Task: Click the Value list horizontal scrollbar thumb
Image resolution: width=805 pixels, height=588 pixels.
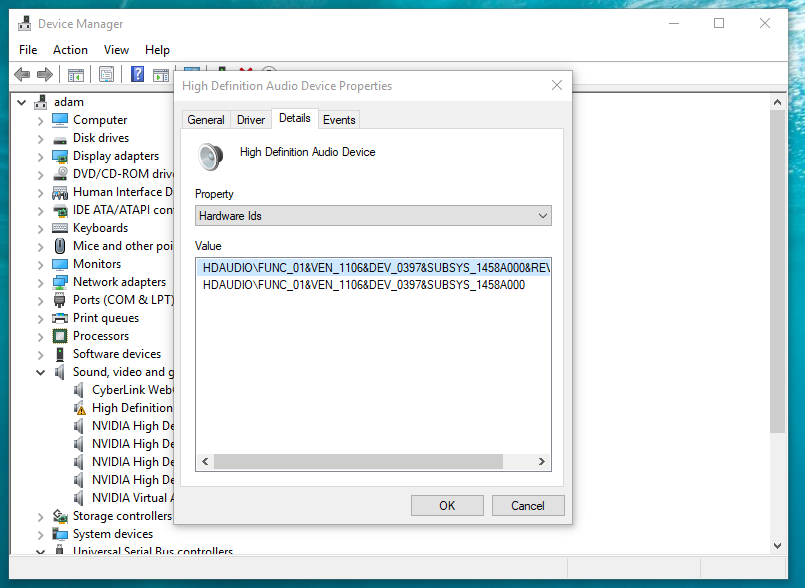Action: click(x=358, y=462)
